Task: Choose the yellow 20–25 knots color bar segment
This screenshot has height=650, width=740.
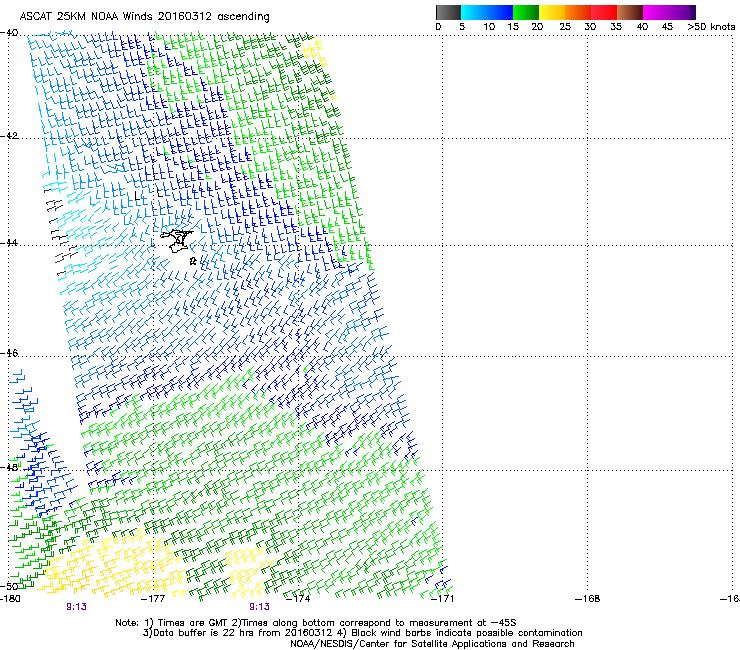Action: click(x=552, y=12)
